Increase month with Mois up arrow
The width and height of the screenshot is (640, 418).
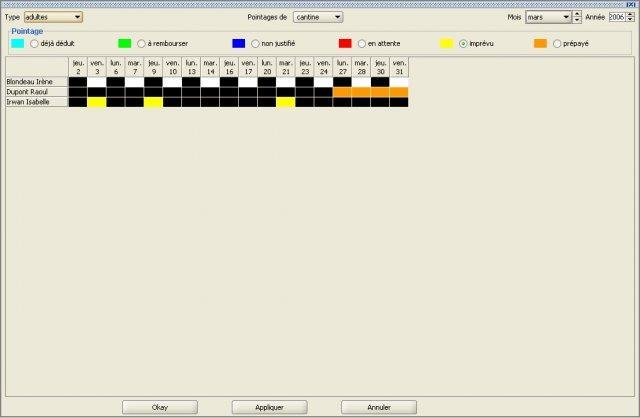point(577,14)
